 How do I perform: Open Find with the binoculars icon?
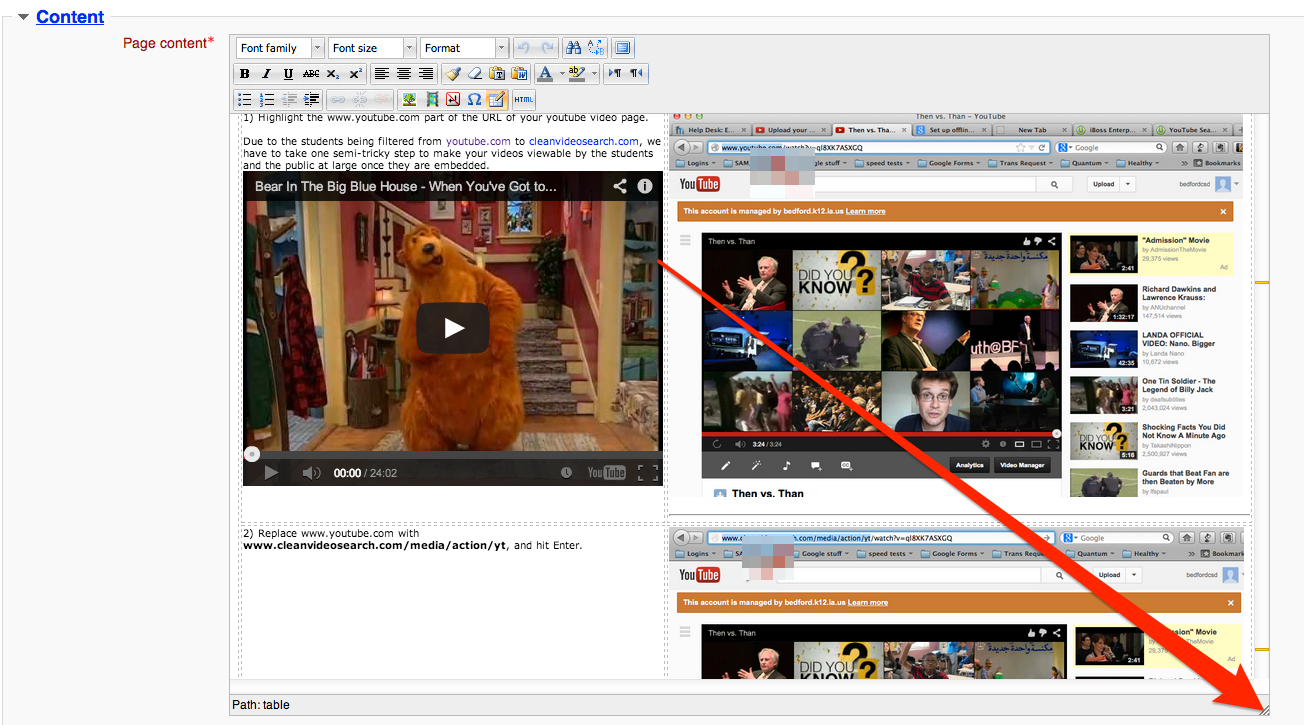click(x=573, y=48)
